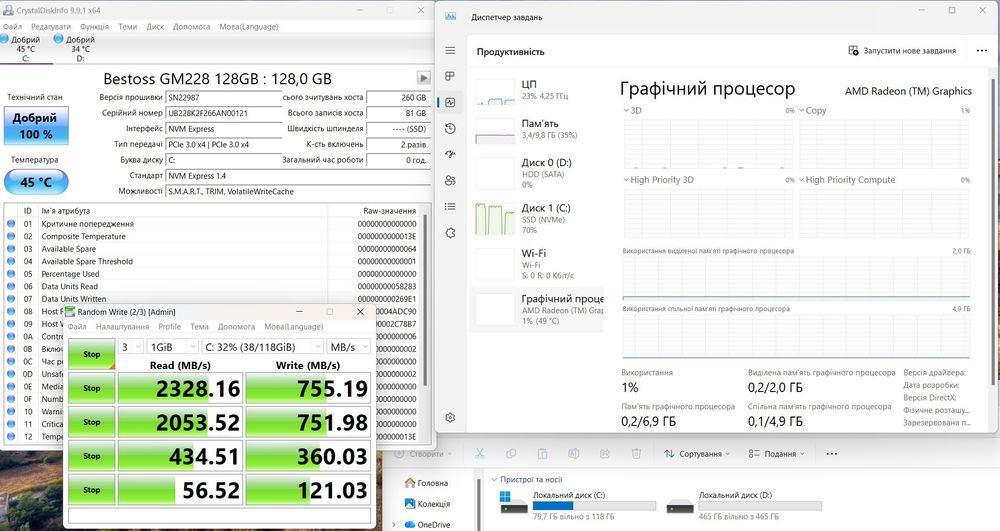Open Теми menu in CrystalDiskInfo
The height and width of the screenshot is (531, 1000).
click(128, 27)
